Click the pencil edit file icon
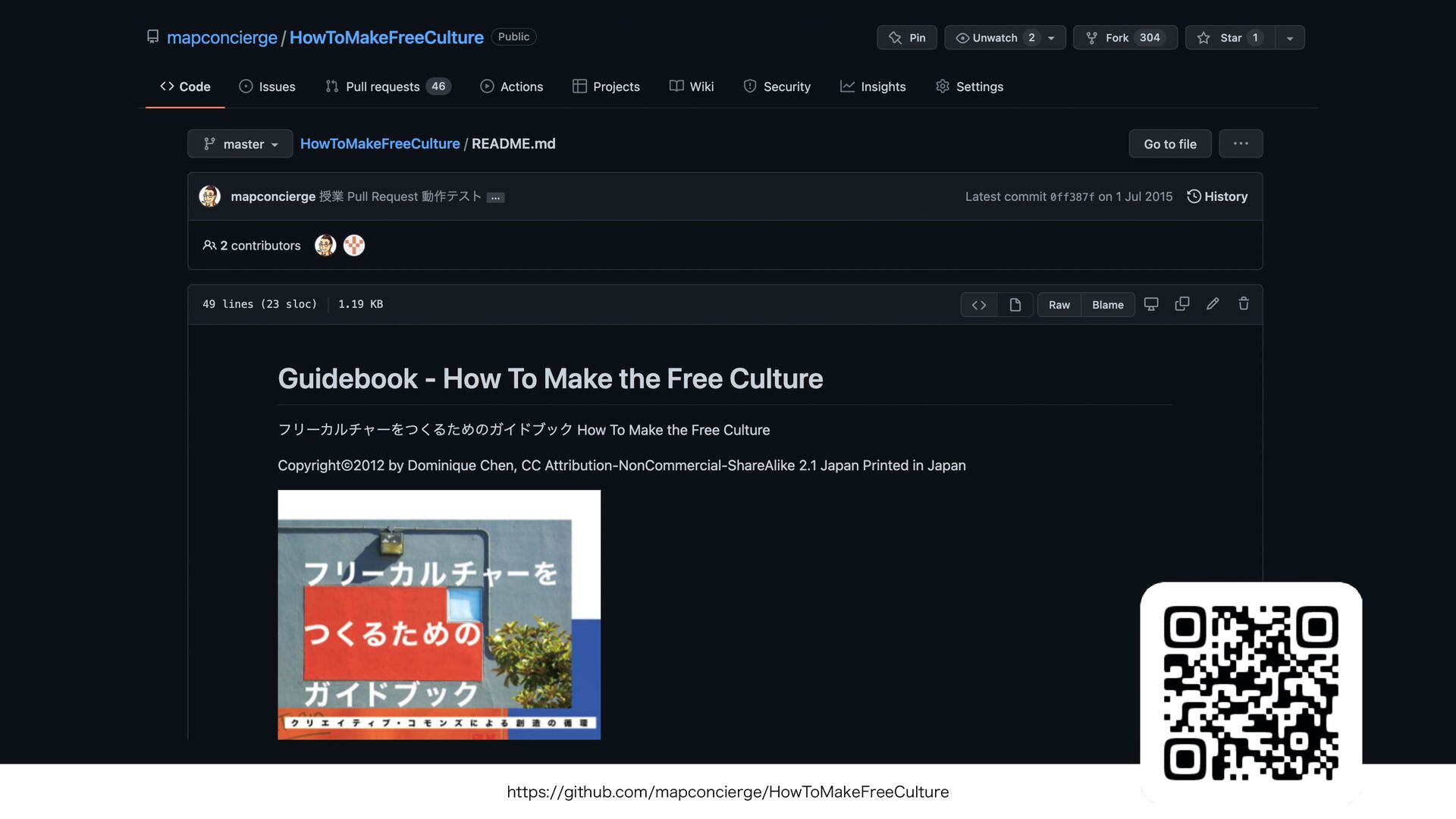Viewport: 1456px width, 819px height. (x=1213, y=304)
